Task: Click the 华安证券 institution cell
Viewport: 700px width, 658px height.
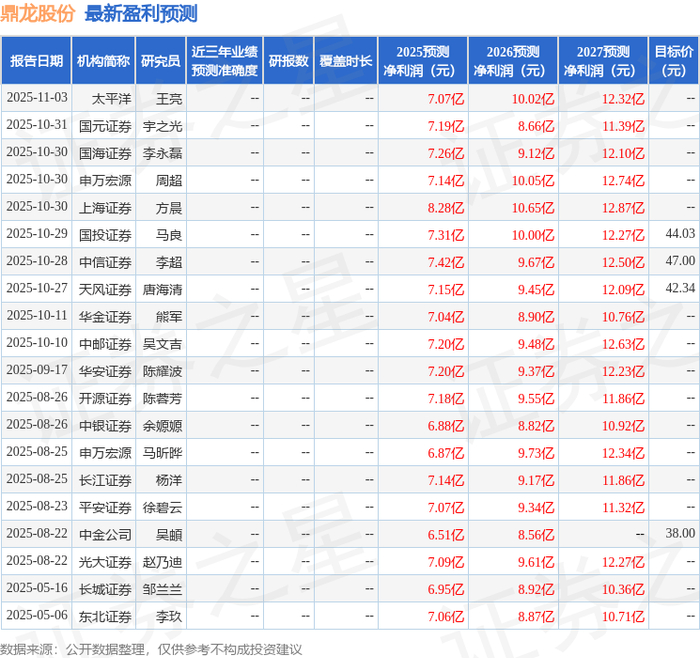Action: click(105, 371)
